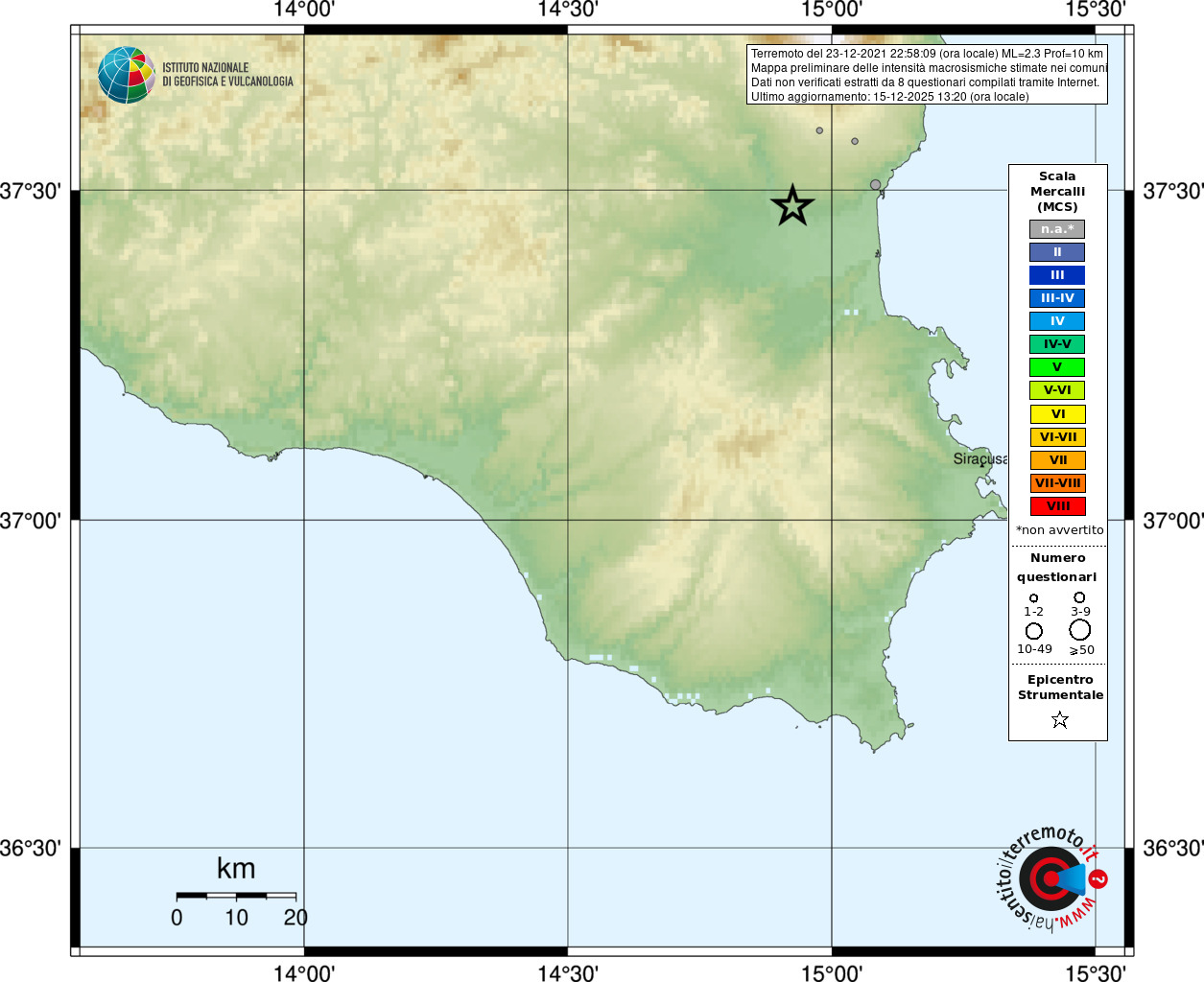Select the yellow VI swatch

coord(1058,414)
